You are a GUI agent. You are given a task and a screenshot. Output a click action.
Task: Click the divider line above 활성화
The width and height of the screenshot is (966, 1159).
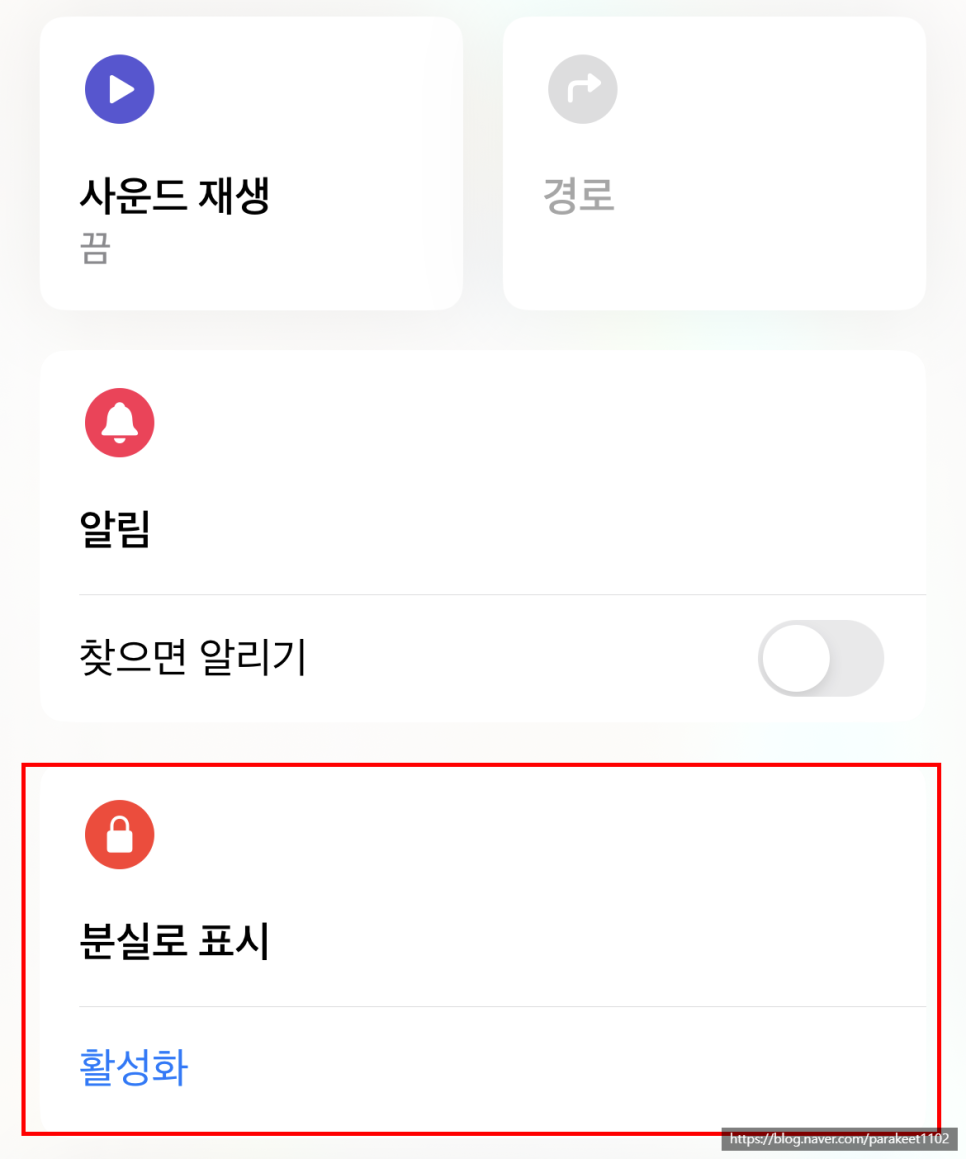[x=503, y=1006]
